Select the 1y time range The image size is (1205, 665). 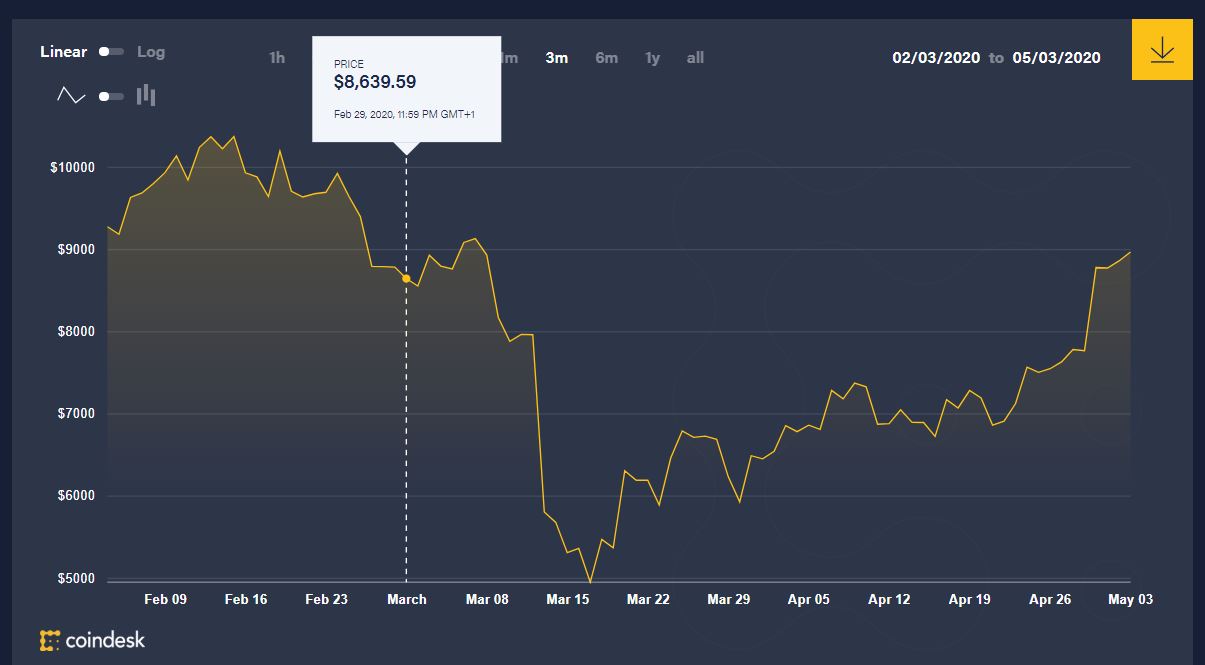pos(653,58)
